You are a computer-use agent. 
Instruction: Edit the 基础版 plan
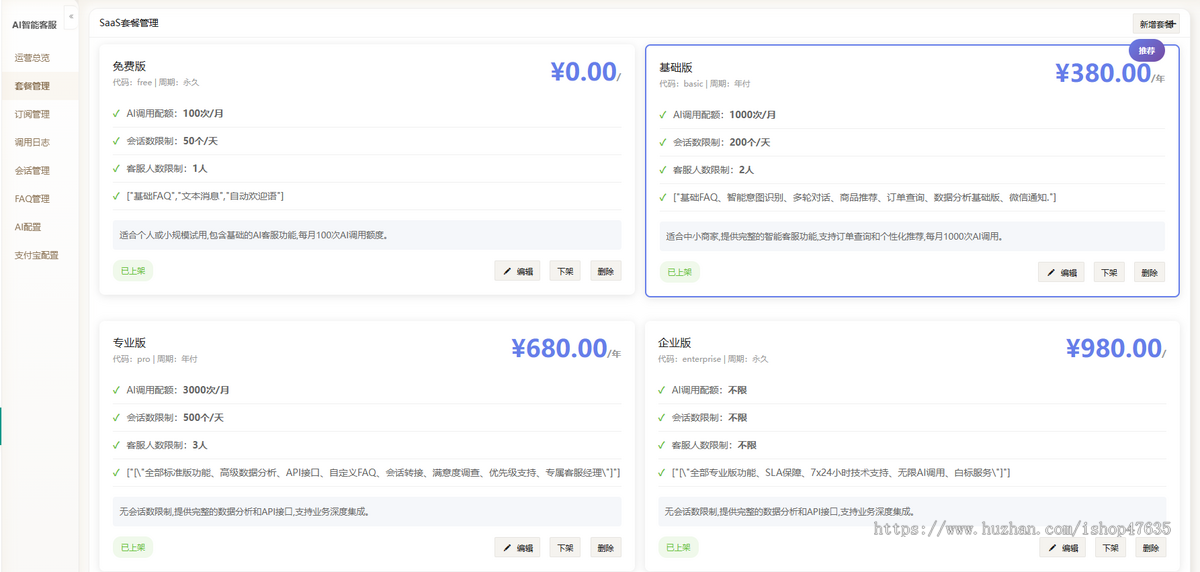[1061, 272]
